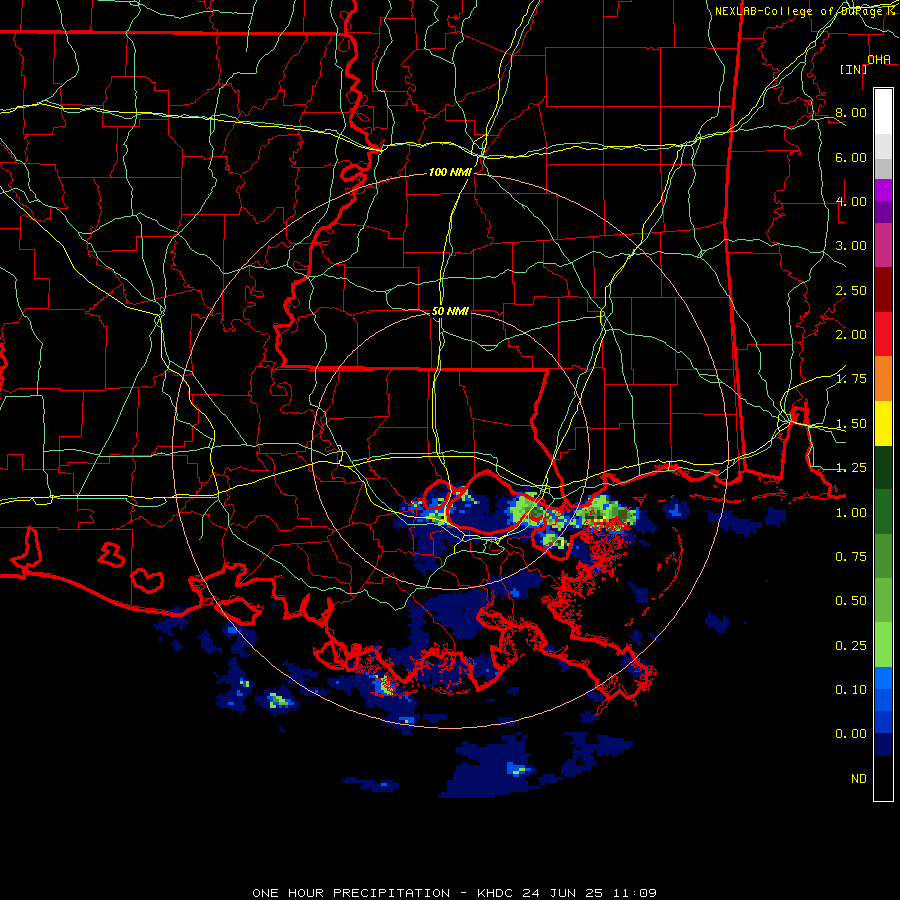Click the OHA product code label
The width and height of the screenshot is (900, 900).
pyautogui.click(x=879, y=59)
